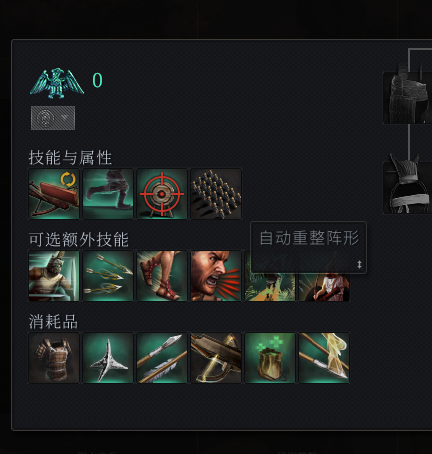Click the tooltip resize arrow indicator

click(359, 265)
